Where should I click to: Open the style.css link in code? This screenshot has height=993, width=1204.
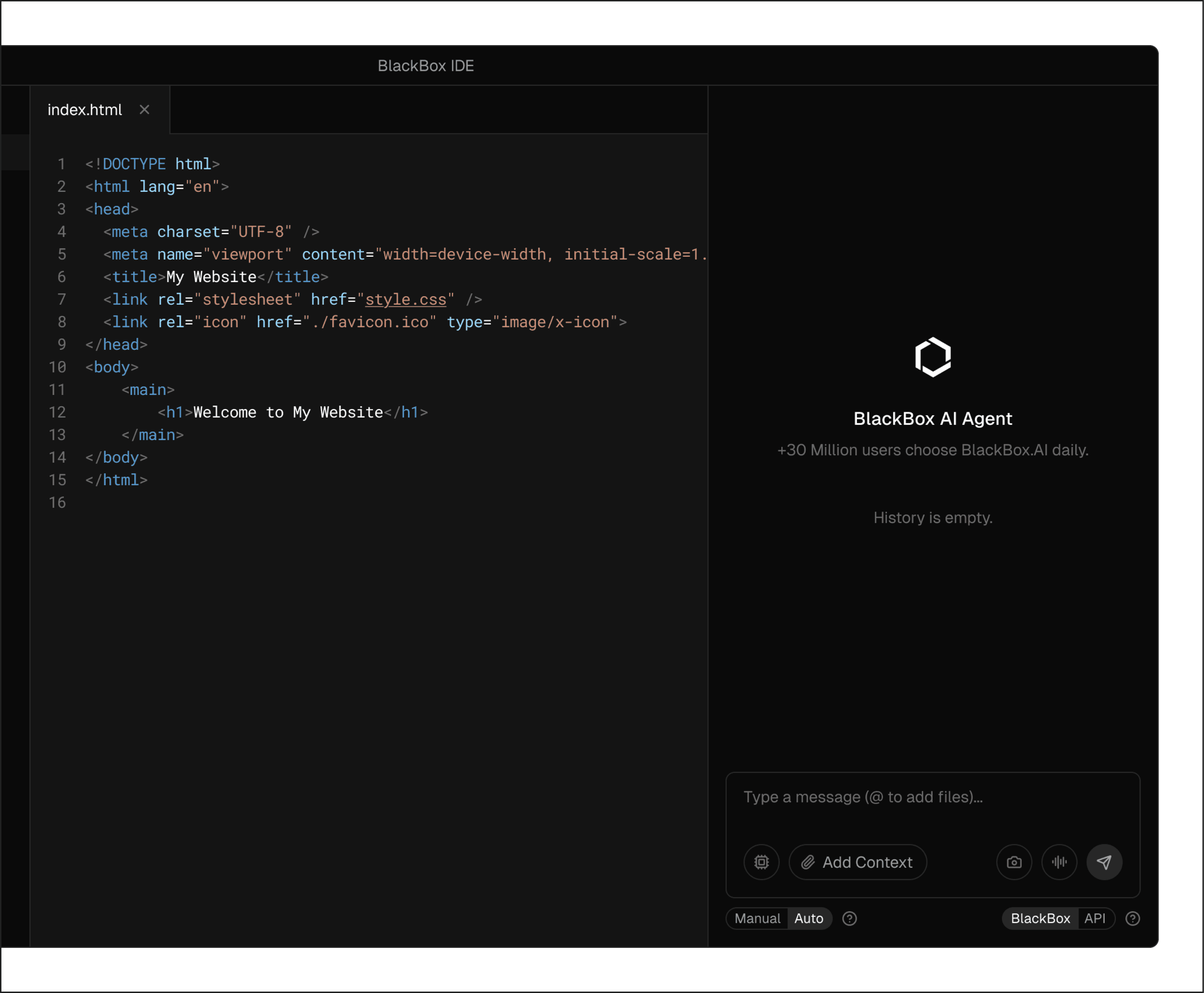(x=405, y=300)
